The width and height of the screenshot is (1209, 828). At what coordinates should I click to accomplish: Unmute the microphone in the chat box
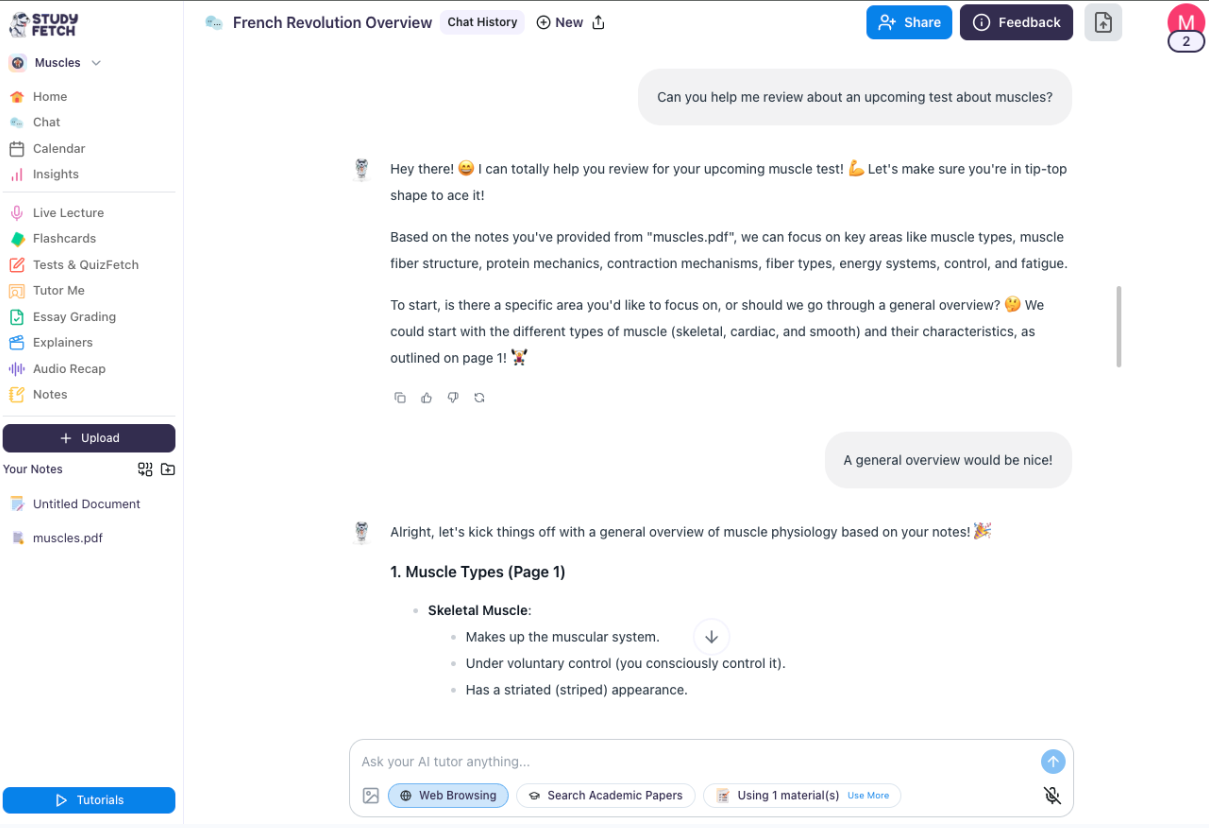[1052, 795]
